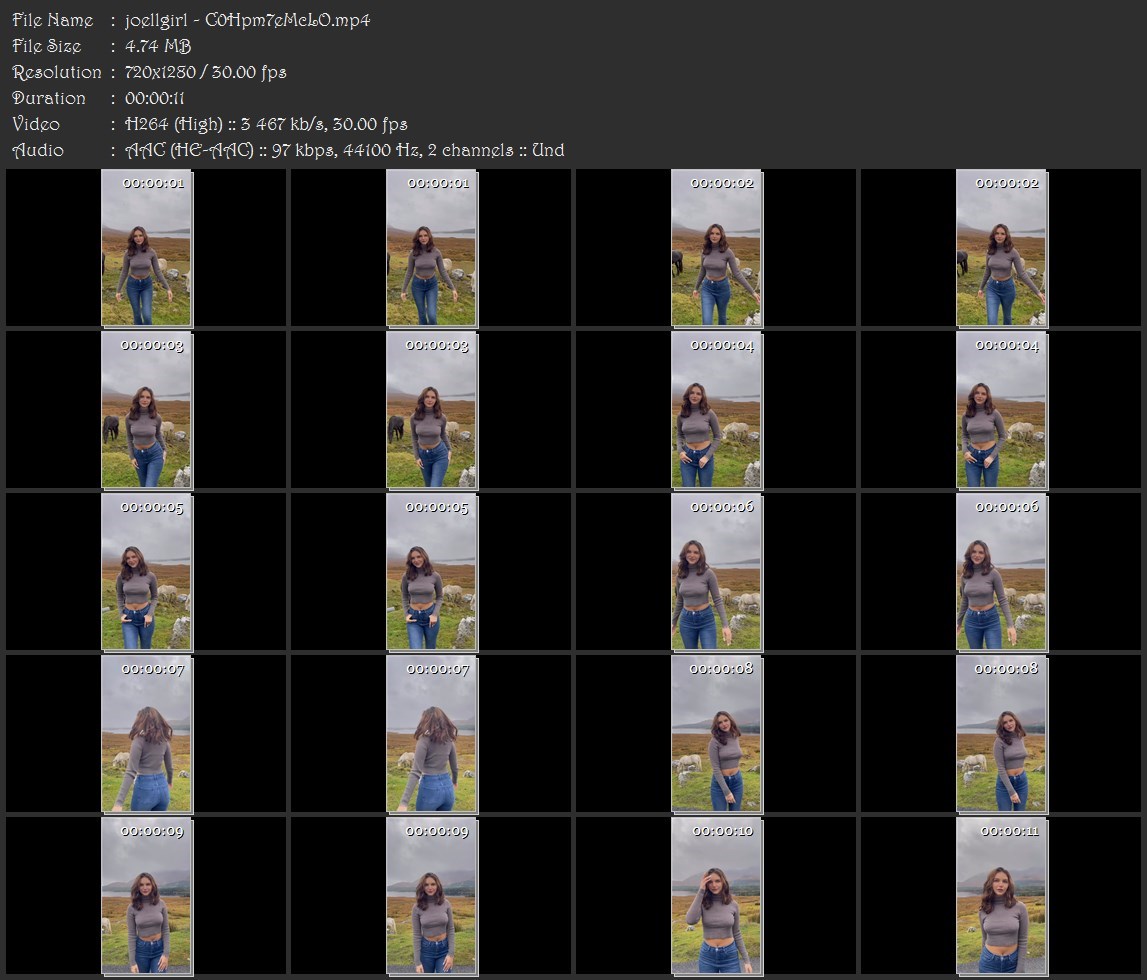Select the first thumbnail stamped 00:00:02

click(717, 248)
